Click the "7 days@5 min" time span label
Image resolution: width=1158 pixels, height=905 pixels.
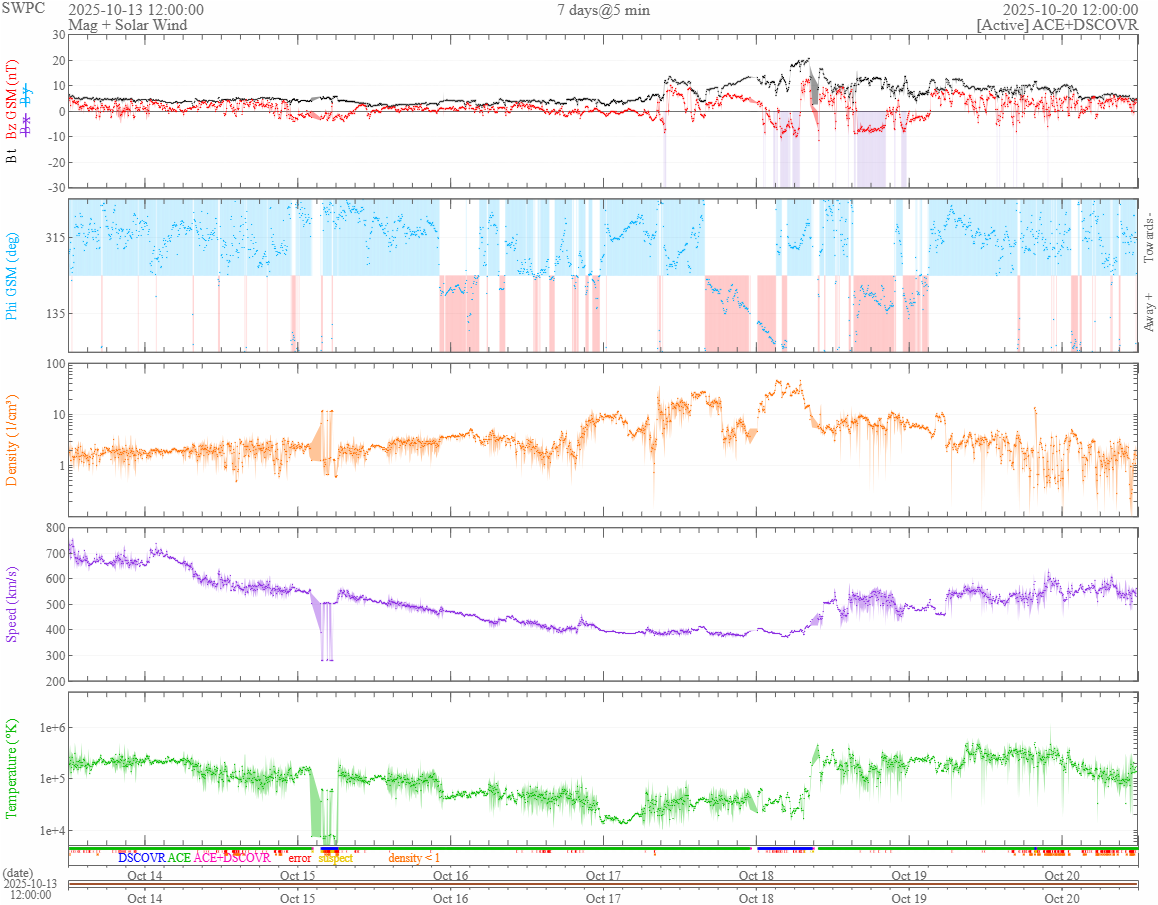[603, 10]
